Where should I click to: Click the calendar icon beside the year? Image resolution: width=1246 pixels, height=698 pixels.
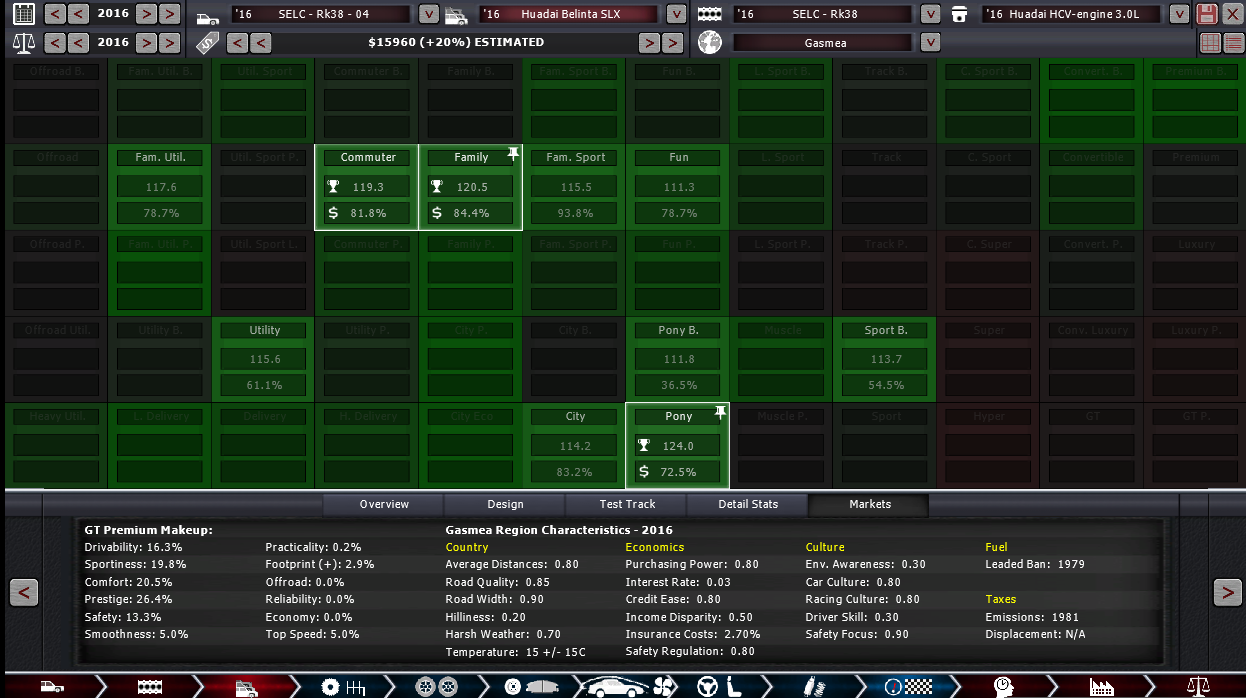pos(24,14)
